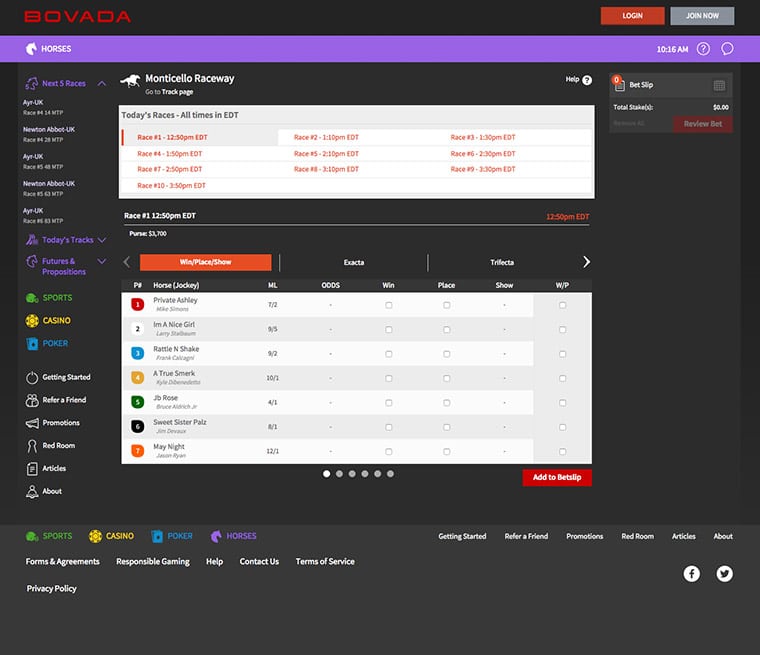
Task: Click the Promotions megaphone icon
Action: coord(32,423)
